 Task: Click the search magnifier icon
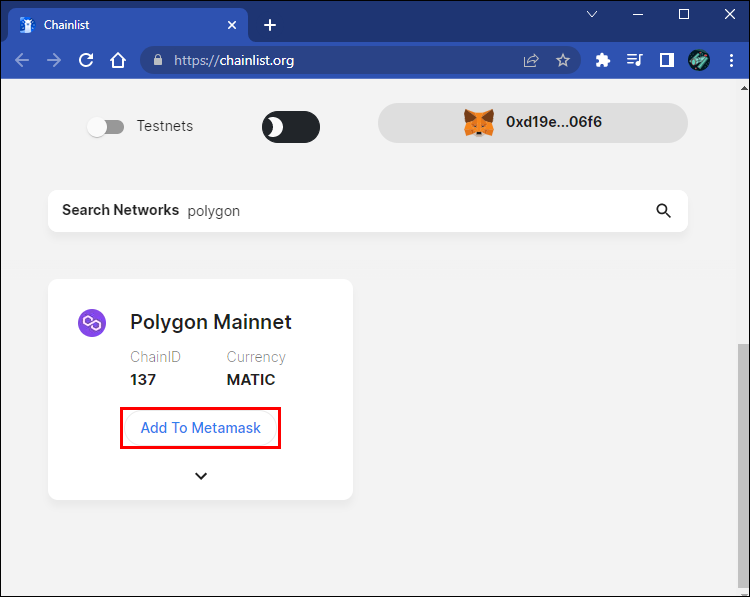click(663, 210)
